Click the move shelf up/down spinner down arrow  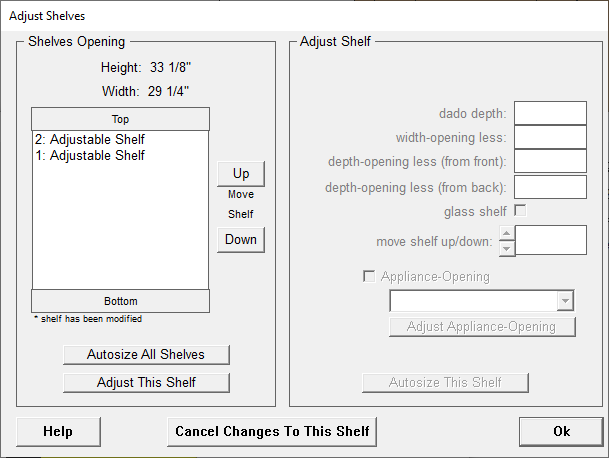coord(507,247)
